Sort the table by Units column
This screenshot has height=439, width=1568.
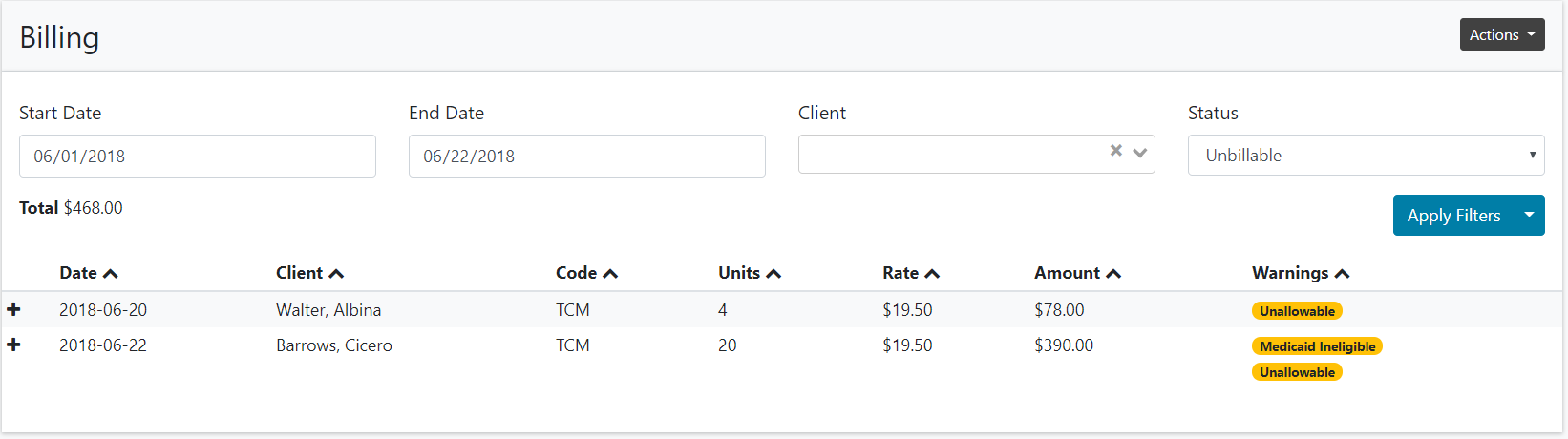pos(749,273)
